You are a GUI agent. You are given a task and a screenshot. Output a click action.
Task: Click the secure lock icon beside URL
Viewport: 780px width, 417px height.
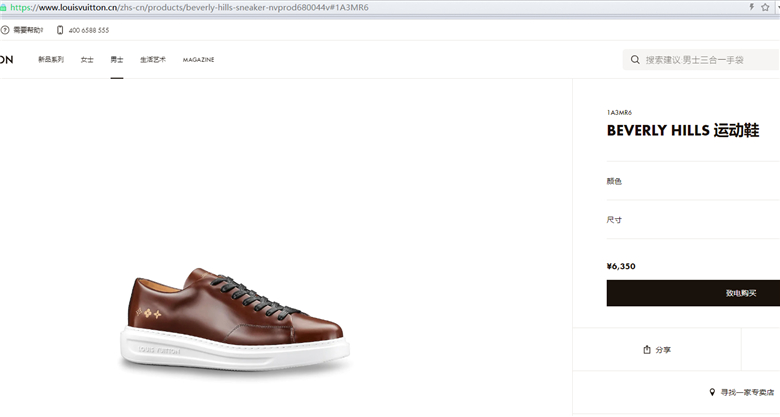pos(3,7)
